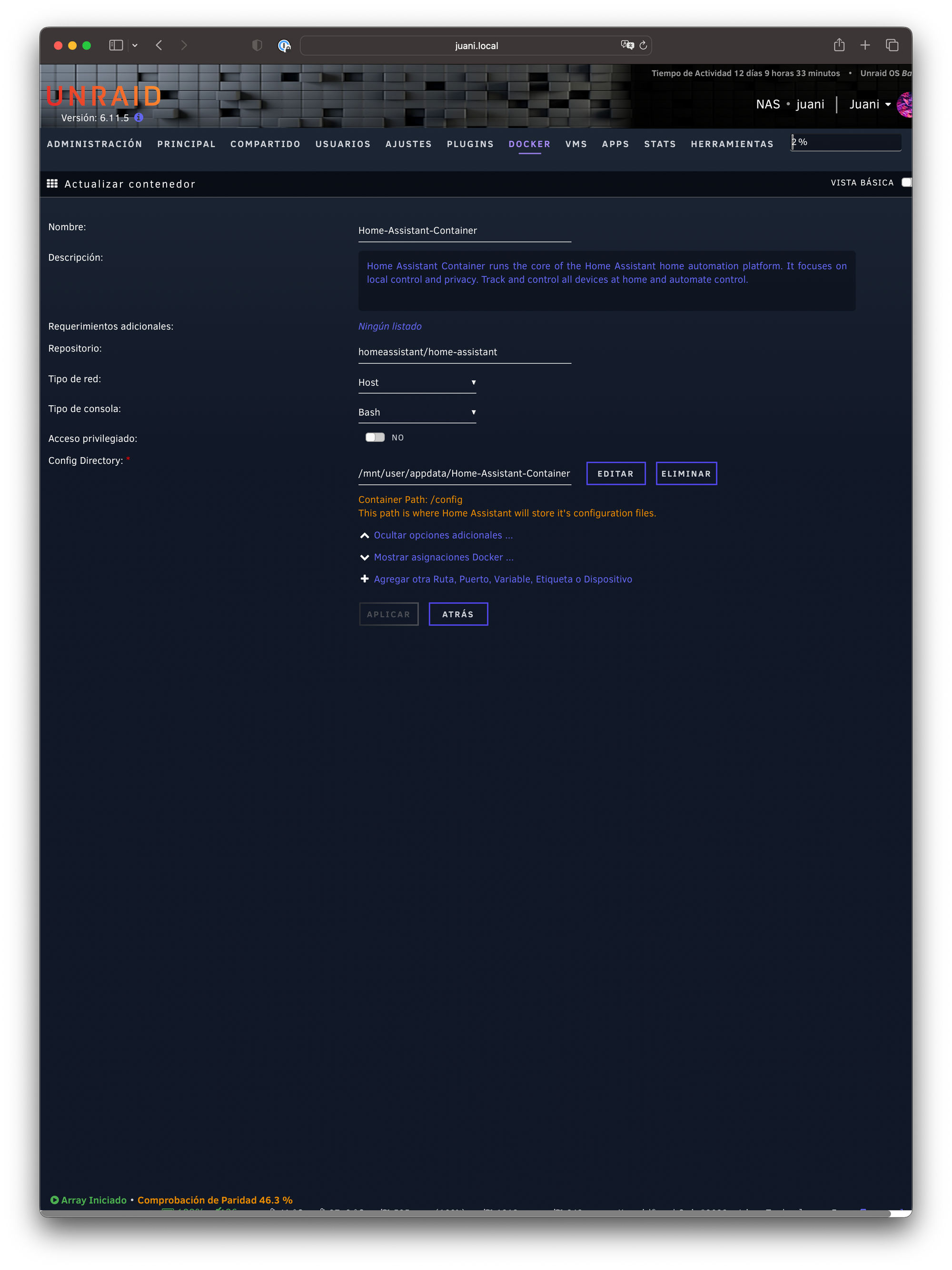This screenshot has width=952, height=1270.
Task: Click the 2 % progress bar
Action: (x=846, y=142)
